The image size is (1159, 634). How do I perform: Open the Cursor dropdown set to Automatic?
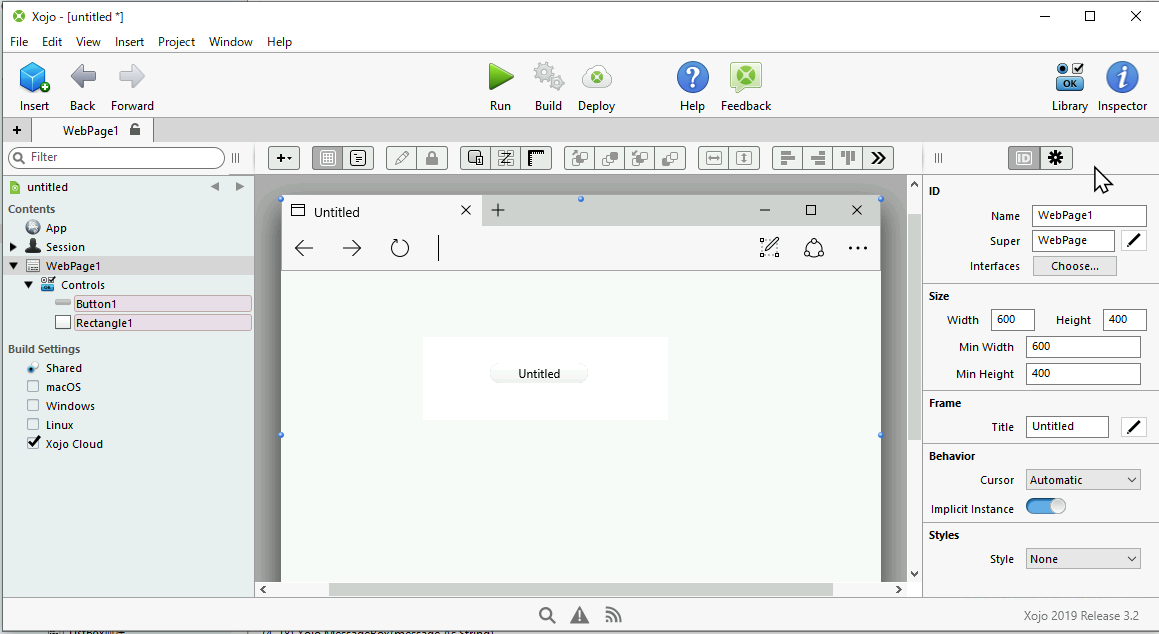[x=1083, y=480]
